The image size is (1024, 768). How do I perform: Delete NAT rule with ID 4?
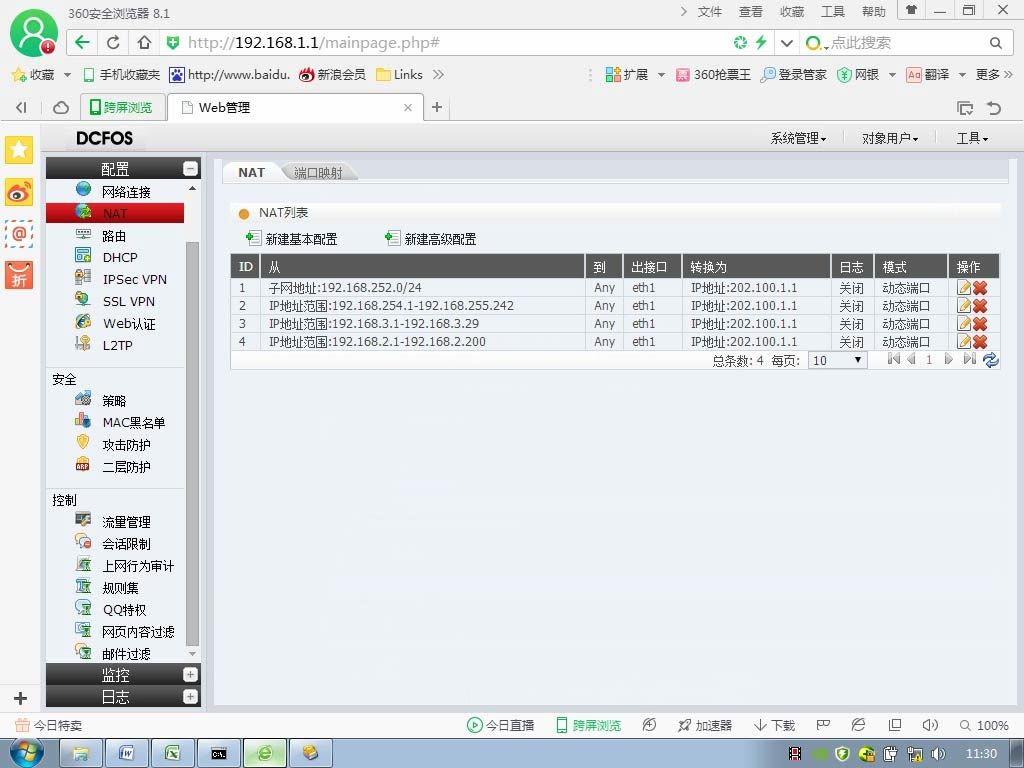(x=980, y=342)
